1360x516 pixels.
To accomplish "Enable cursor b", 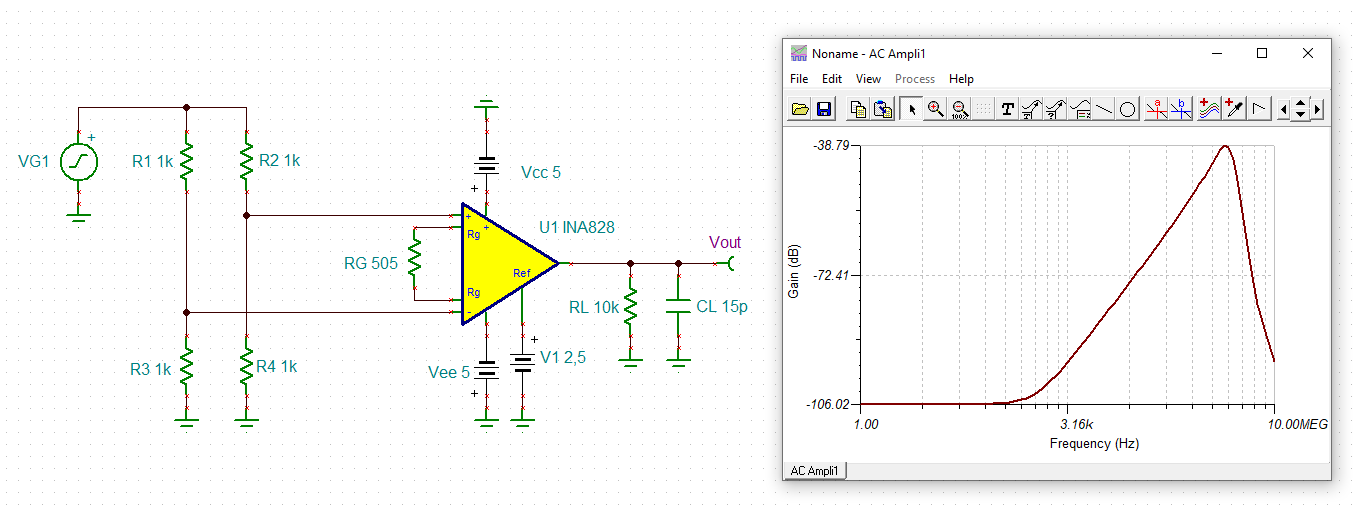I will tap(1180, 109).
